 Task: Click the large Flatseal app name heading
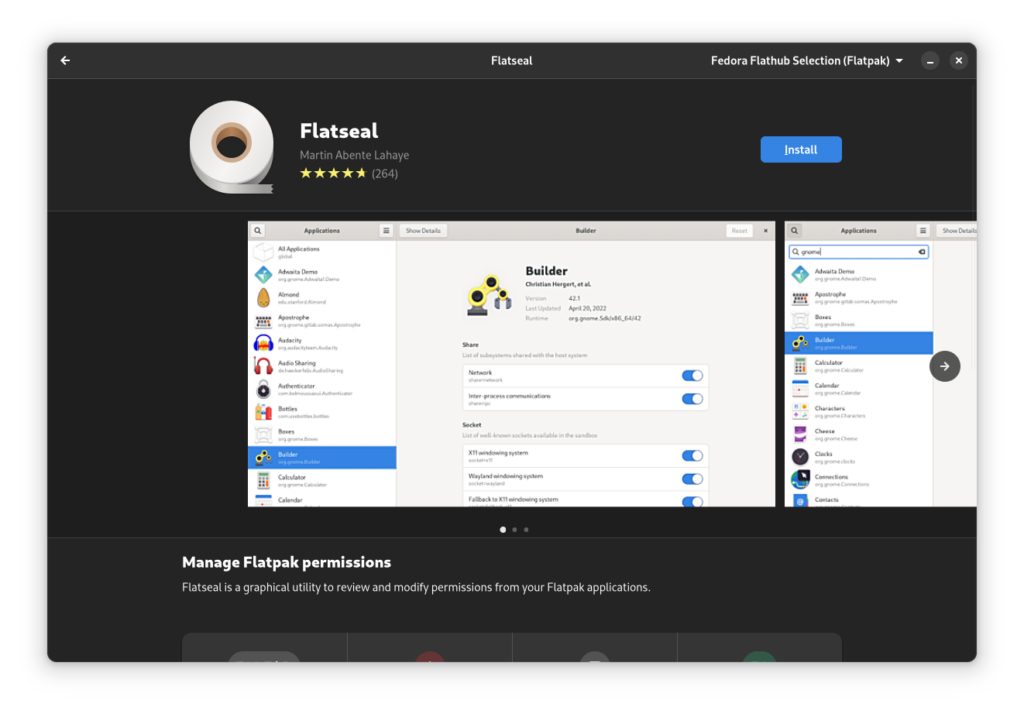coord(339,131)
